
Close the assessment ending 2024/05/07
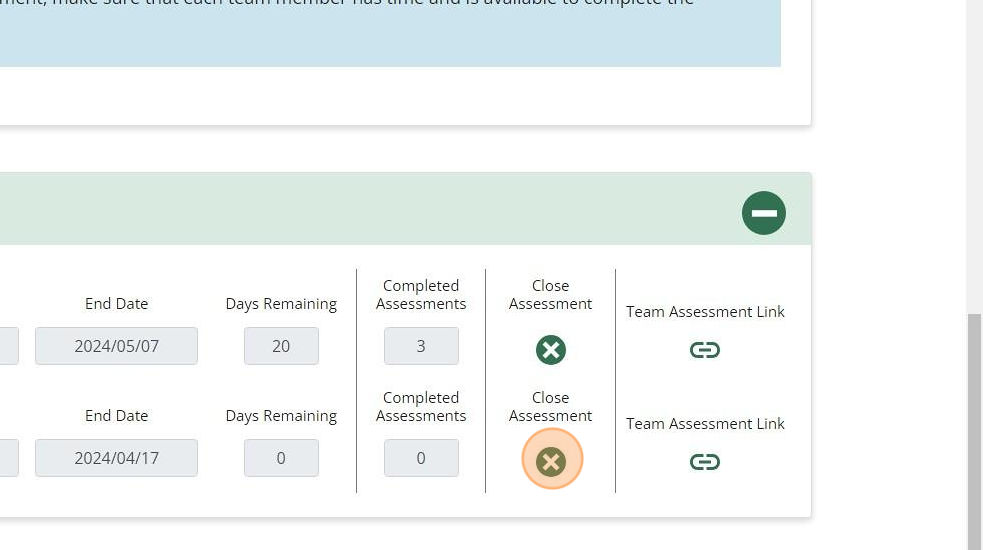coord(551,350)
